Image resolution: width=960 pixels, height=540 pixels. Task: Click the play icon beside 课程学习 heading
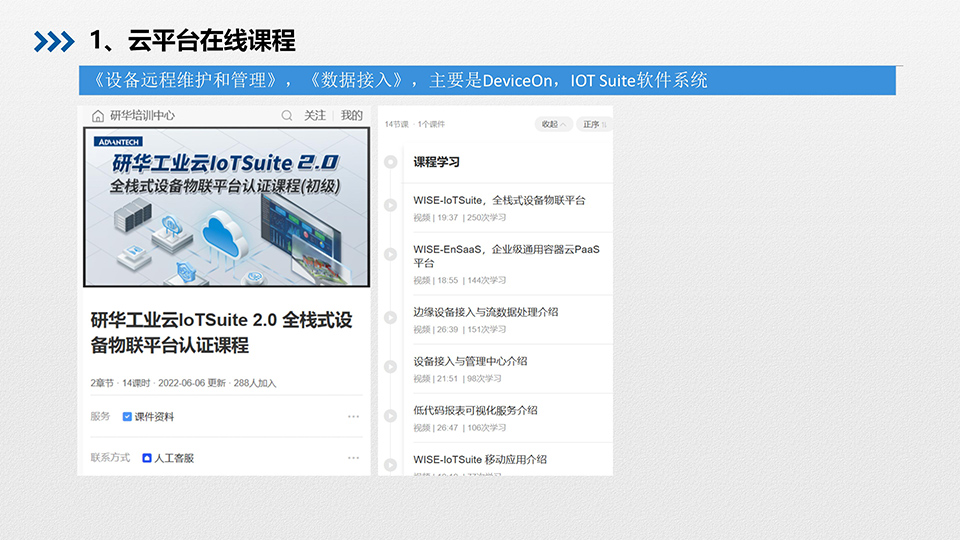coord(391,162)
